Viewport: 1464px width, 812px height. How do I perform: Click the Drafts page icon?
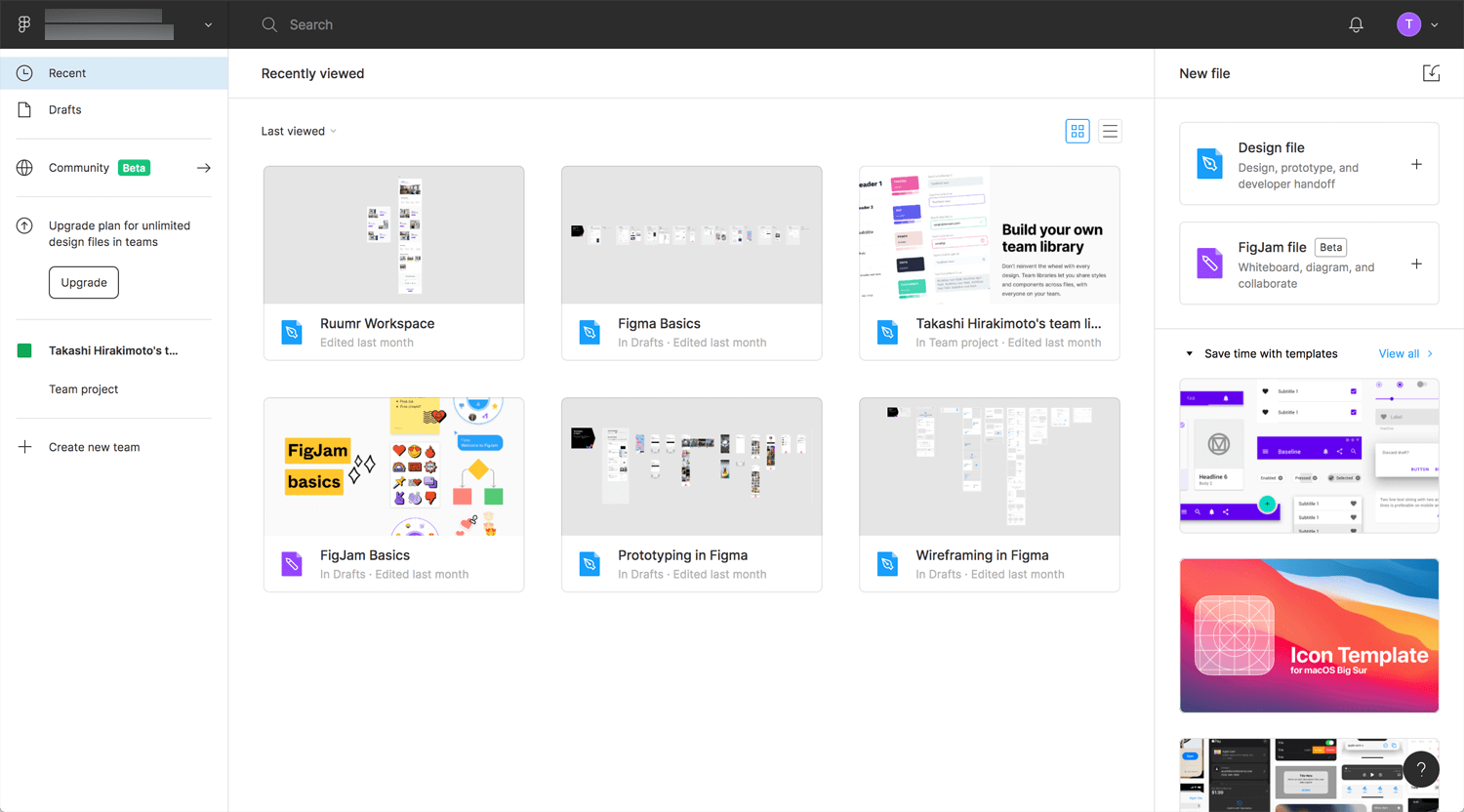click(x=24, y=110)
